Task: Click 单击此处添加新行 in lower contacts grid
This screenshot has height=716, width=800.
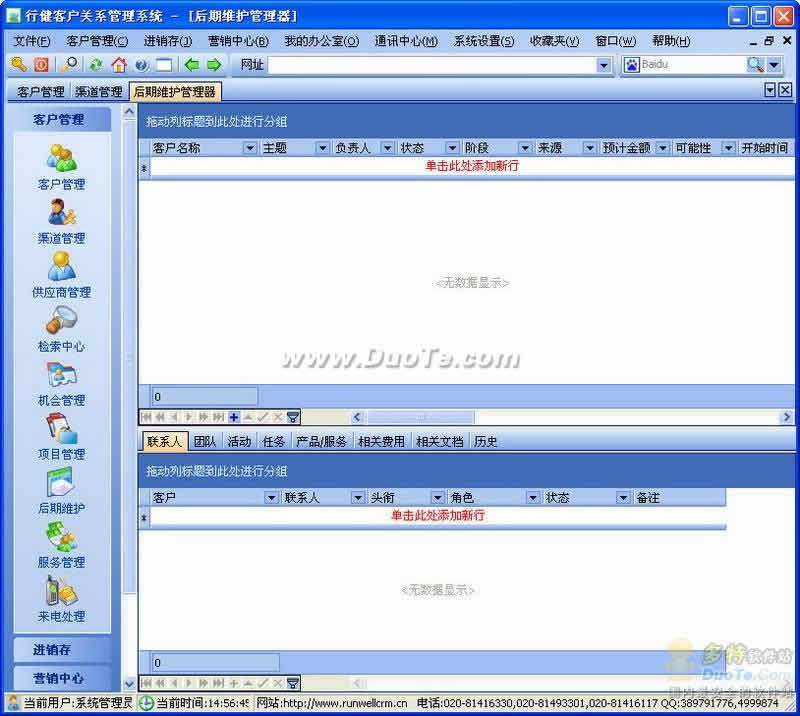Action: 438,515
